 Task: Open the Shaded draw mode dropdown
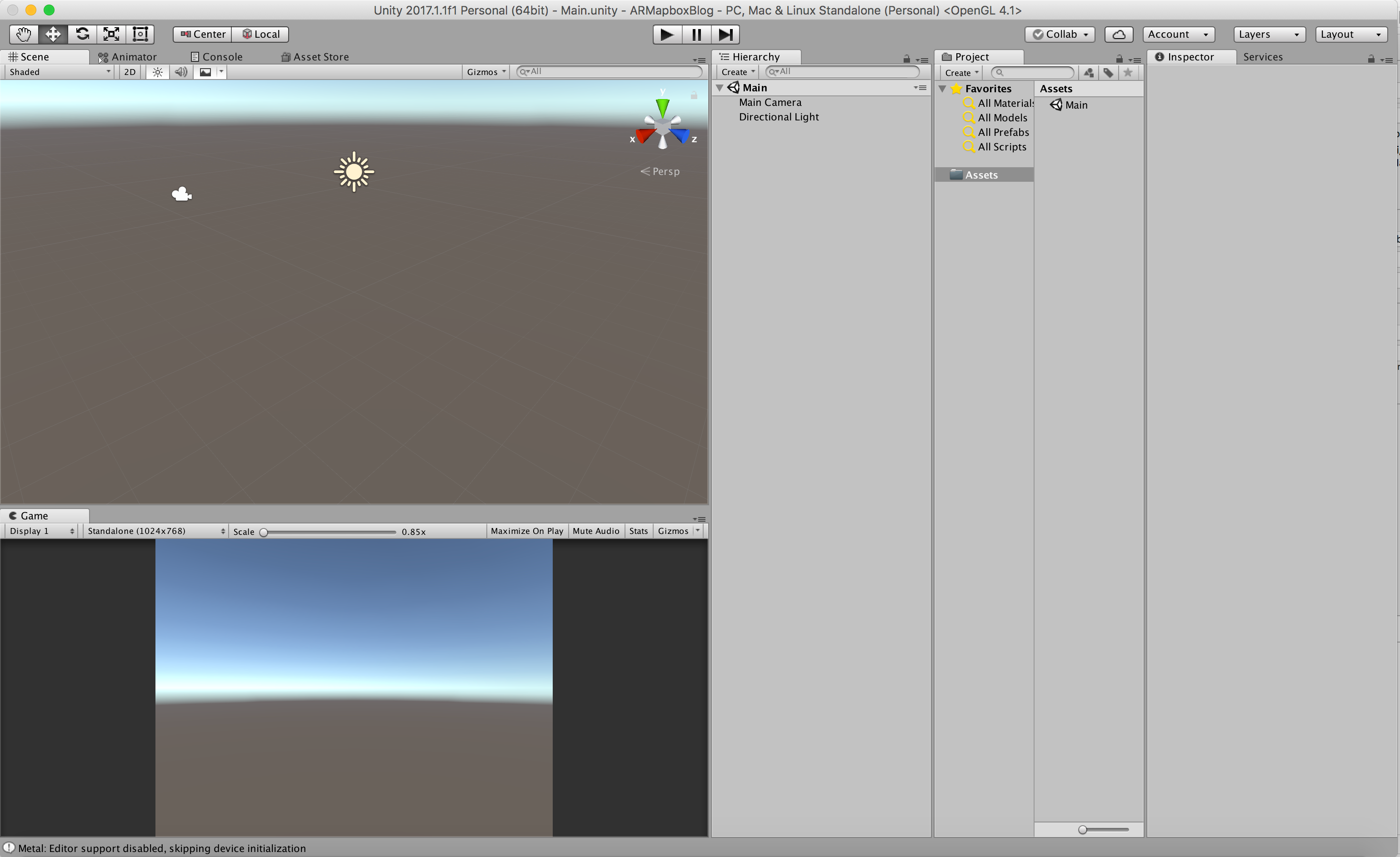(x=59, y=72)
